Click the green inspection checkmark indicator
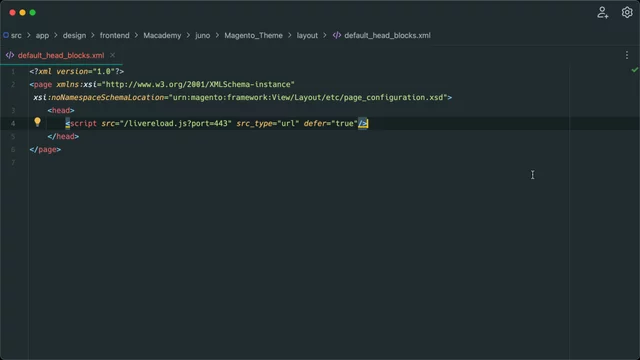Viewport: 640px width, 360px height. pos(635,70)
